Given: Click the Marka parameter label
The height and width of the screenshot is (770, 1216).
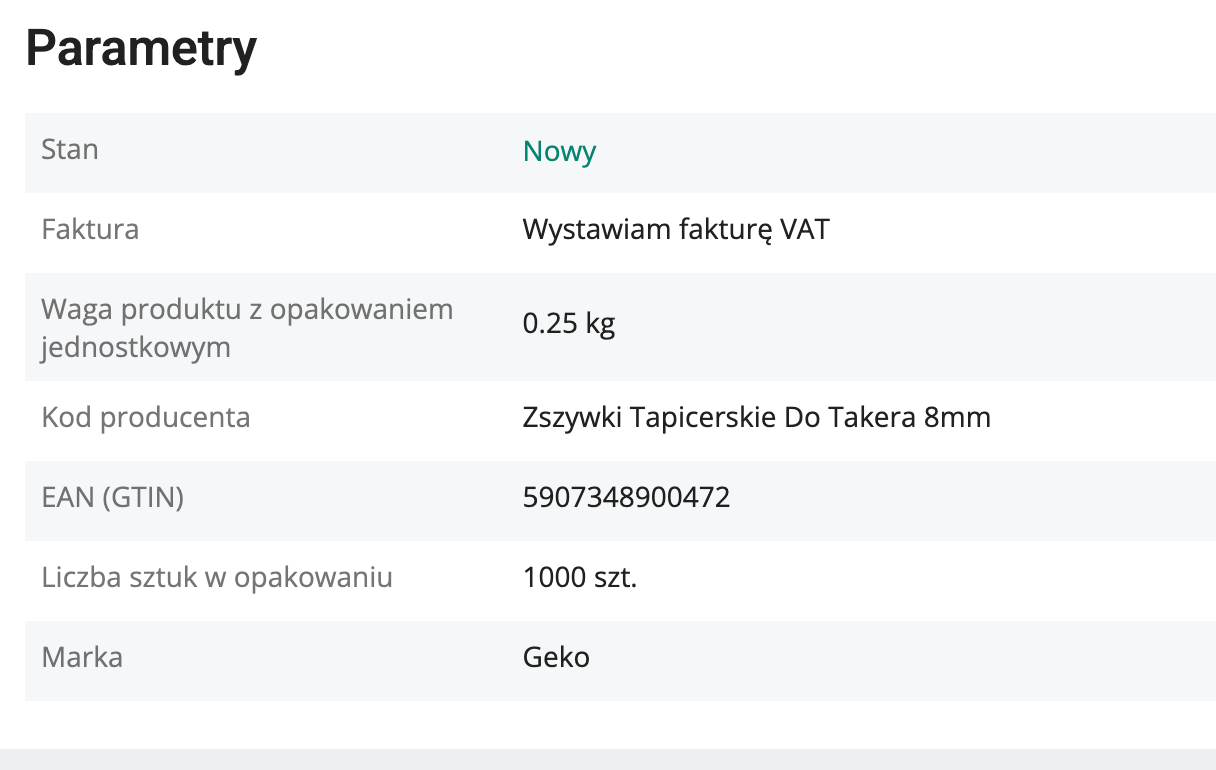Looking at the screenshot, I should [x=82, y=657].
